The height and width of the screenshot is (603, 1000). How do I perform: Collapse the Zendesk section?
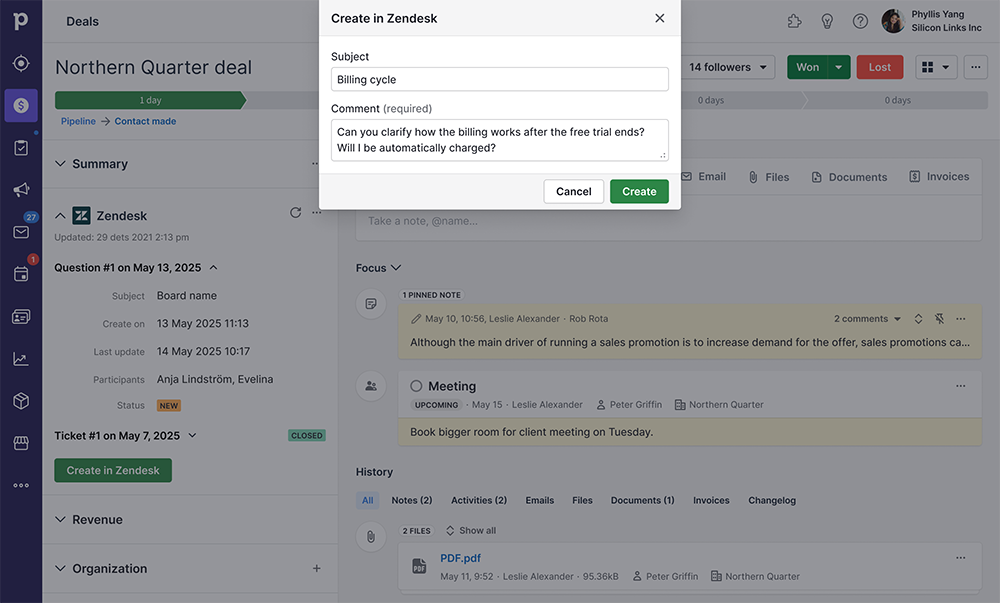60,216
